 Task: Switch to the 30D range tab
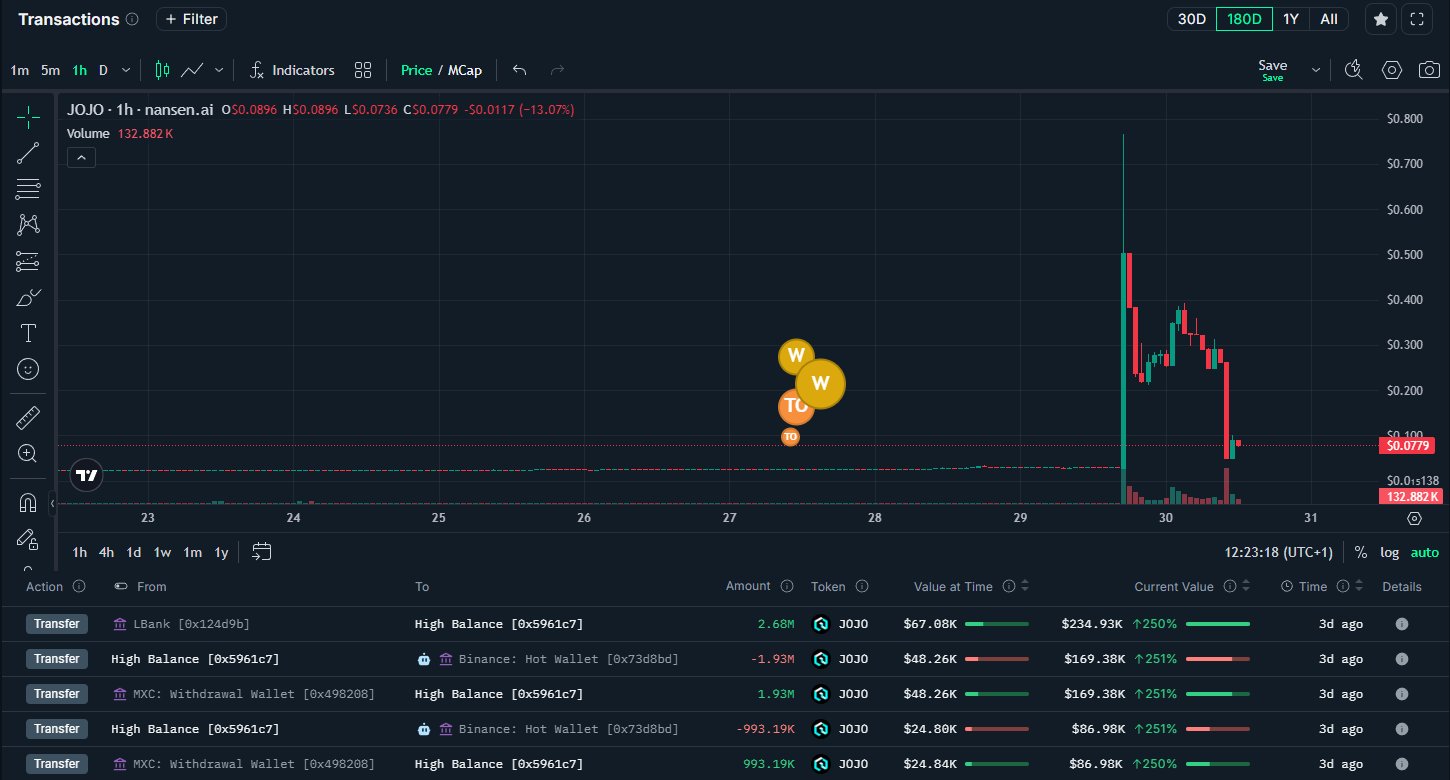(1191, 19)
